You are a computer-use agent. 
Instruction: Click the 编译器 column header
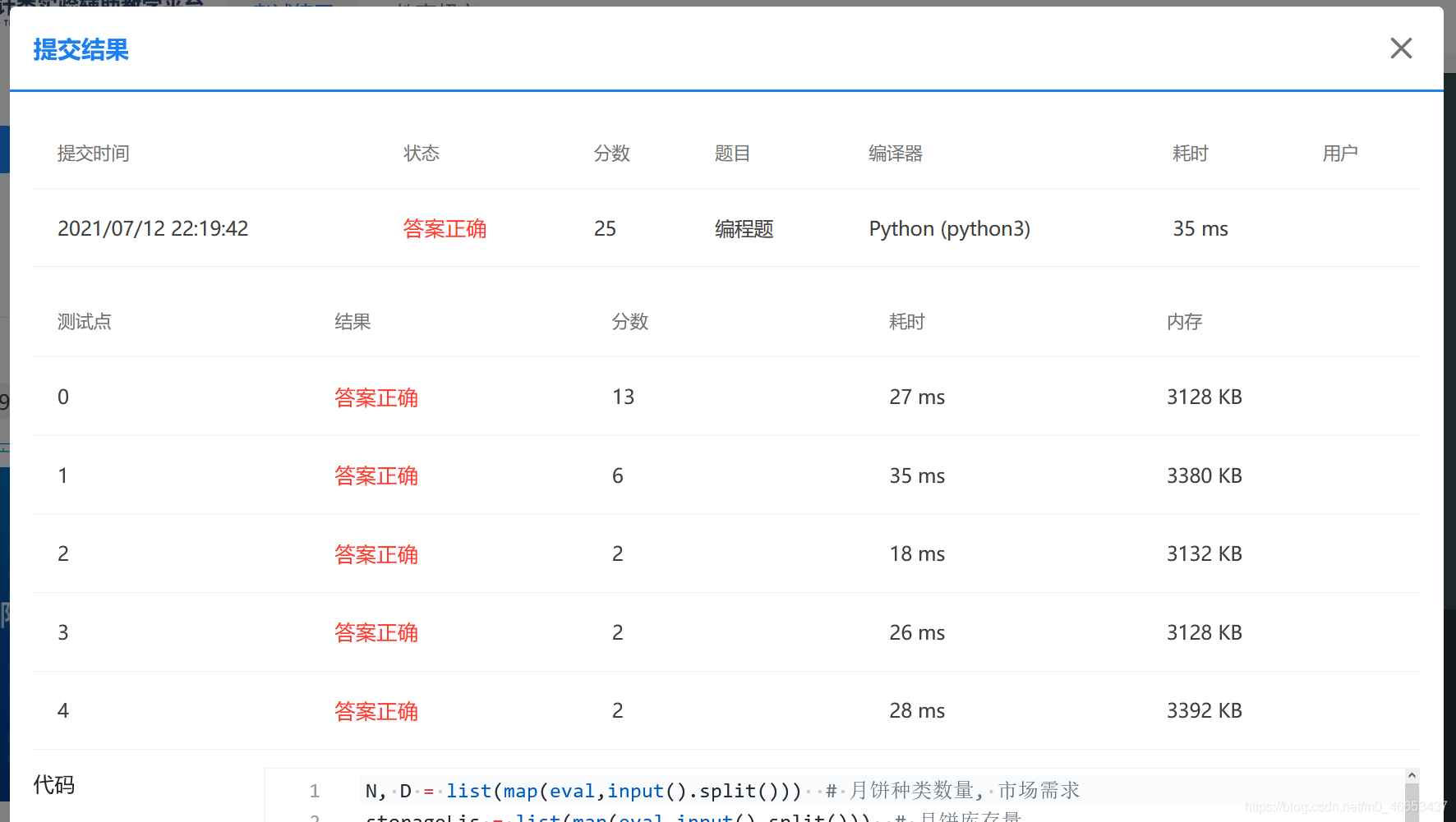click(895, 154)
